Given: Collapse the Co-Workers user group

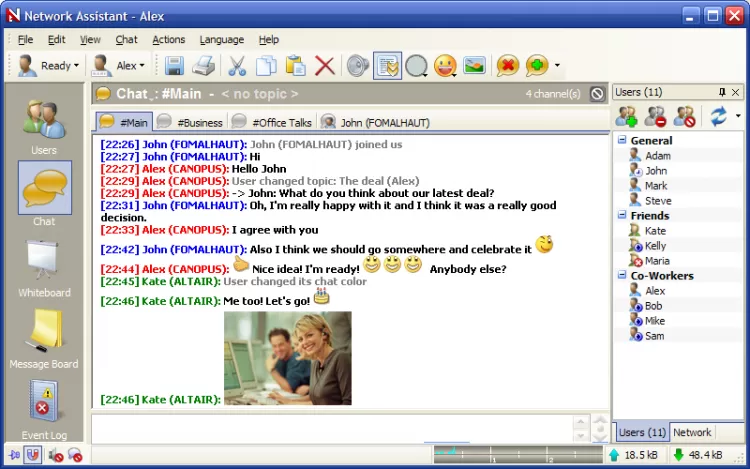Looking at the screenshot, I should pyautogui.click(x=622, y=276).
